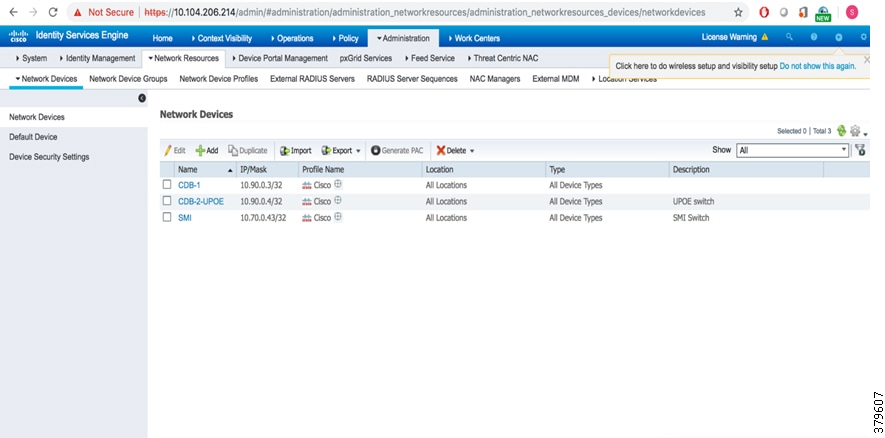Expand the Operations menu
Viewport: 885px width, 438px height.
coord(292,38)
